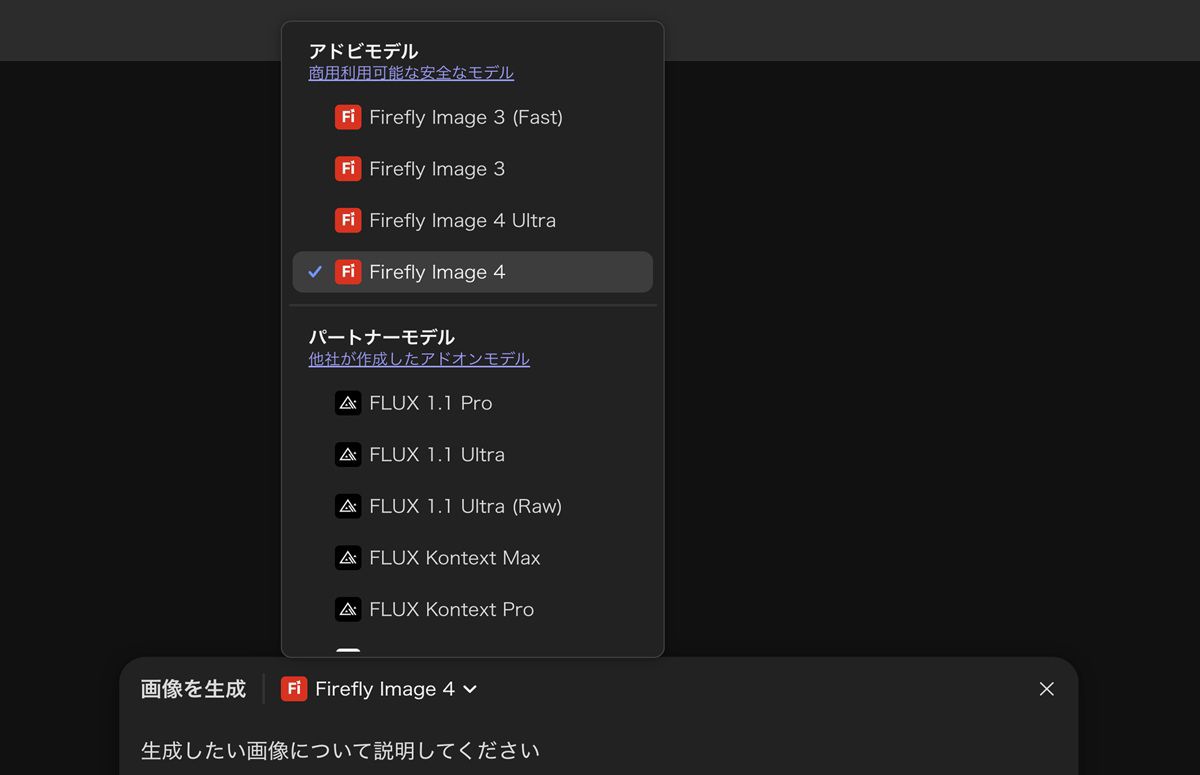Click the Firefly icon beside Firefly Image 3 (Fast)
1200x775 pixels.
click(x=347, y=117)
